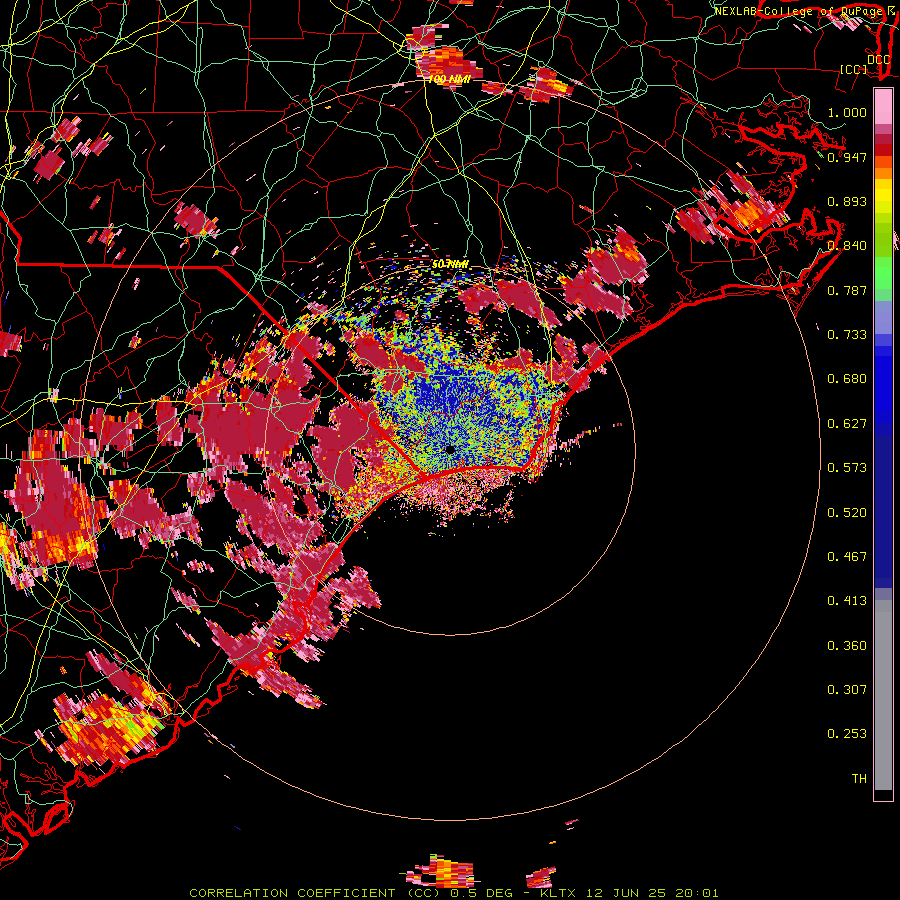Click the yellow swatch in the color bar
This screenshot has height=900, width=900.
click(x=883, y=196)
